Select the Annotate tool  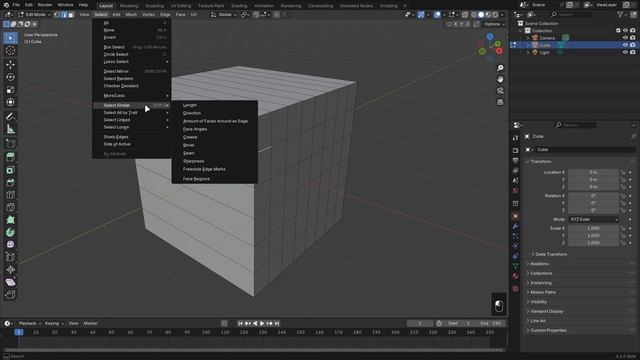coord(10,116)
